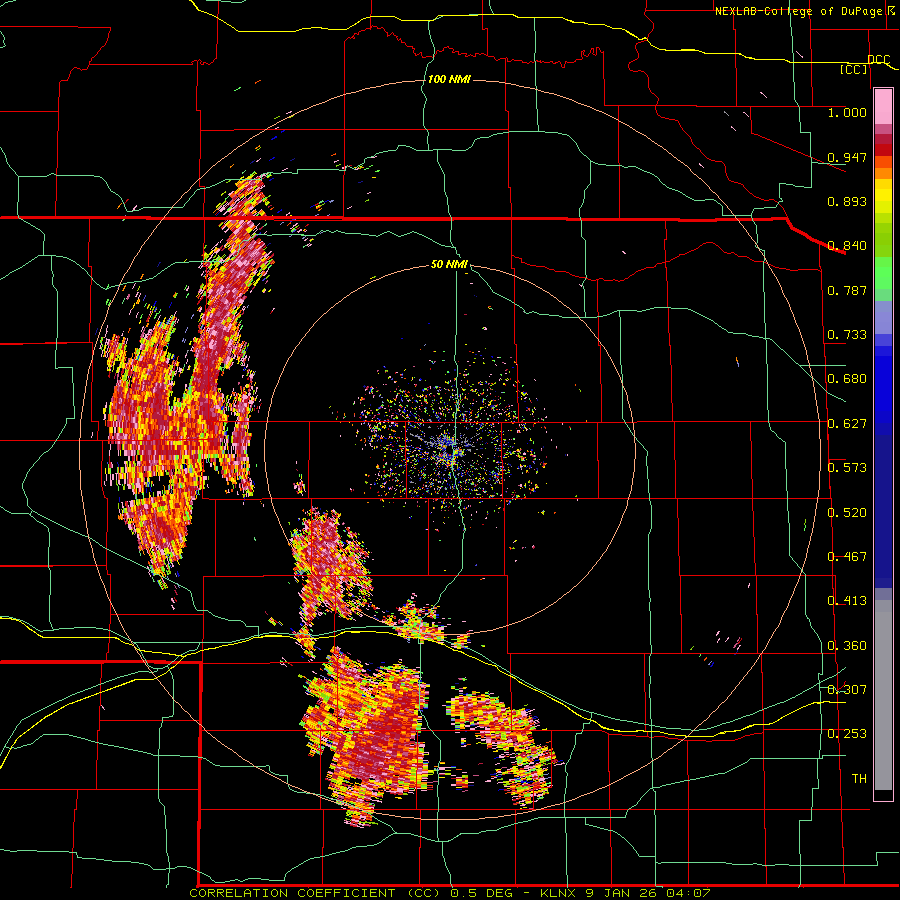Click the DCC label above the color scale
The image size is (900, 900).
(878, 60)
